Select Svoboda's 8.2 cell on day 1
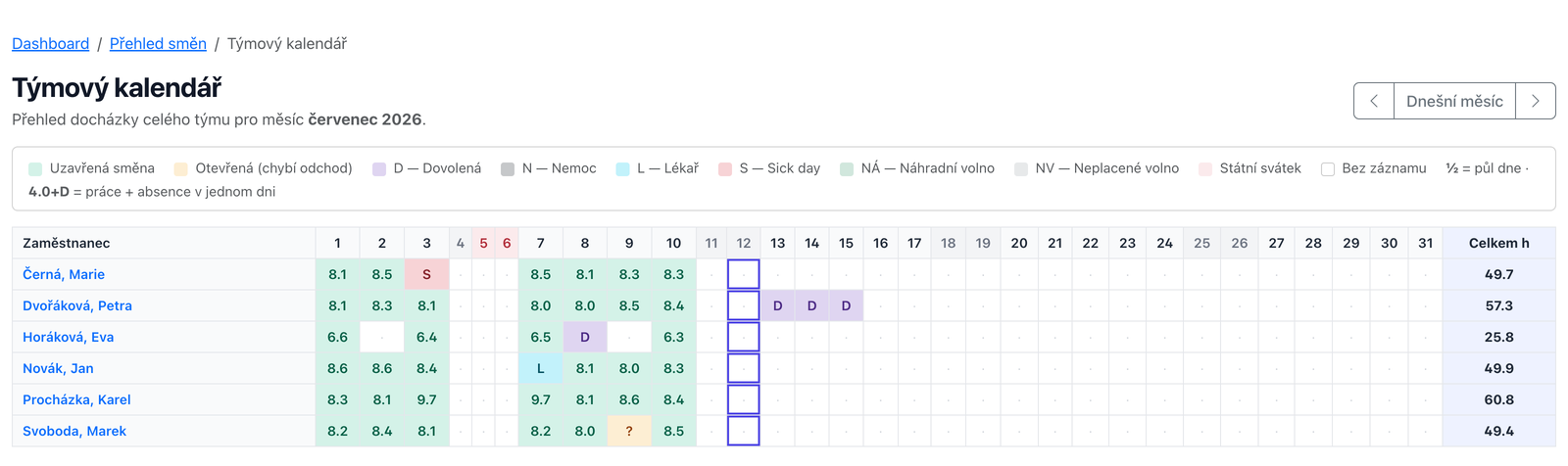1568x466 pixels. tap(337, 431)
